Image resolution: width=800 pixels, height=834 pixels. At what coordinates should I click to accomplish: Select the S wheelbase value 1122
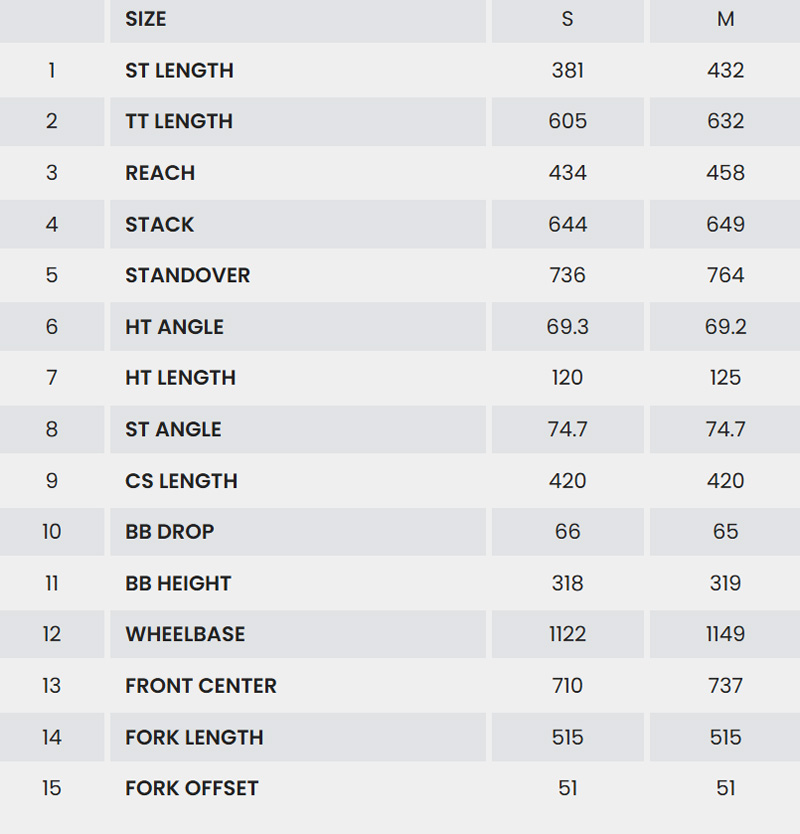point(567,634)
